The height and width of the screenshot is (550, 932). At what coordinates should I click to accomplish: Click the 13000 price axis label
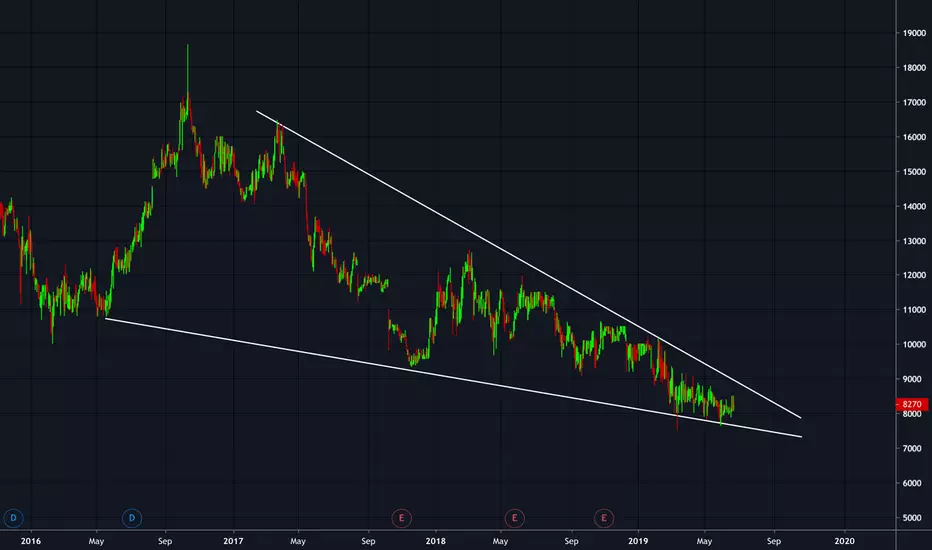pos(914,241)
